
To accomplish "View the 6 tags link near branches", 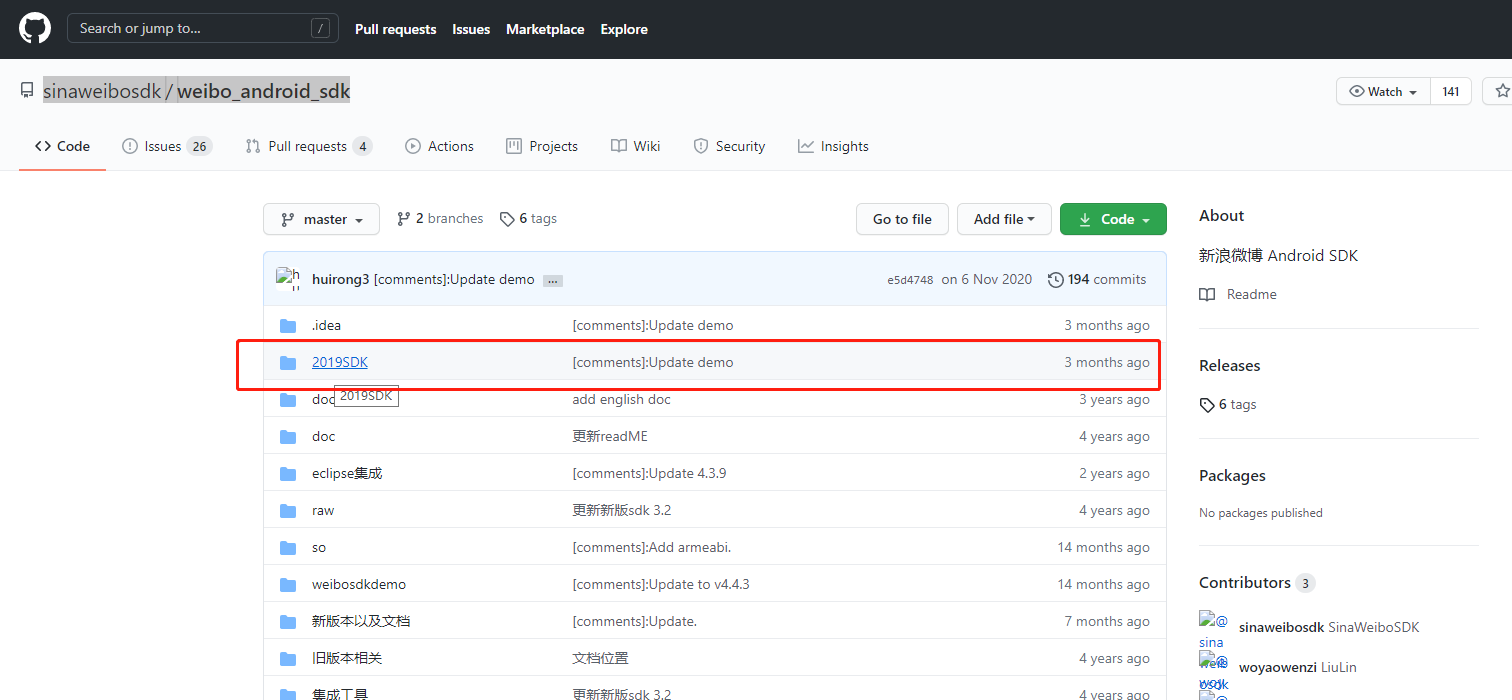I will 529,218.
